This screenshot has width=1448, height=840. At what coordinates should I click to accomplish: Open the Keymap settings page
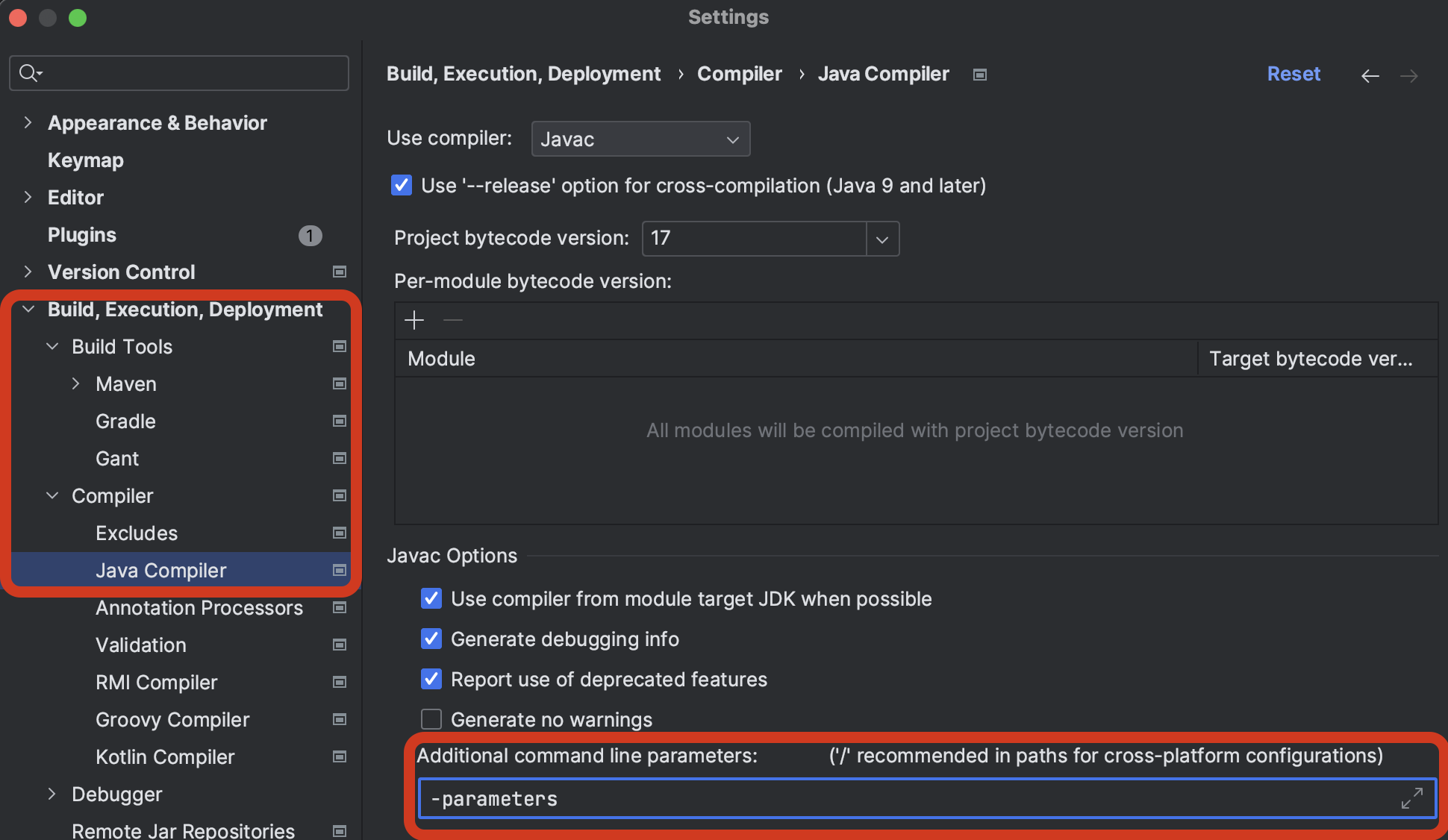click(x=86, y=160)
